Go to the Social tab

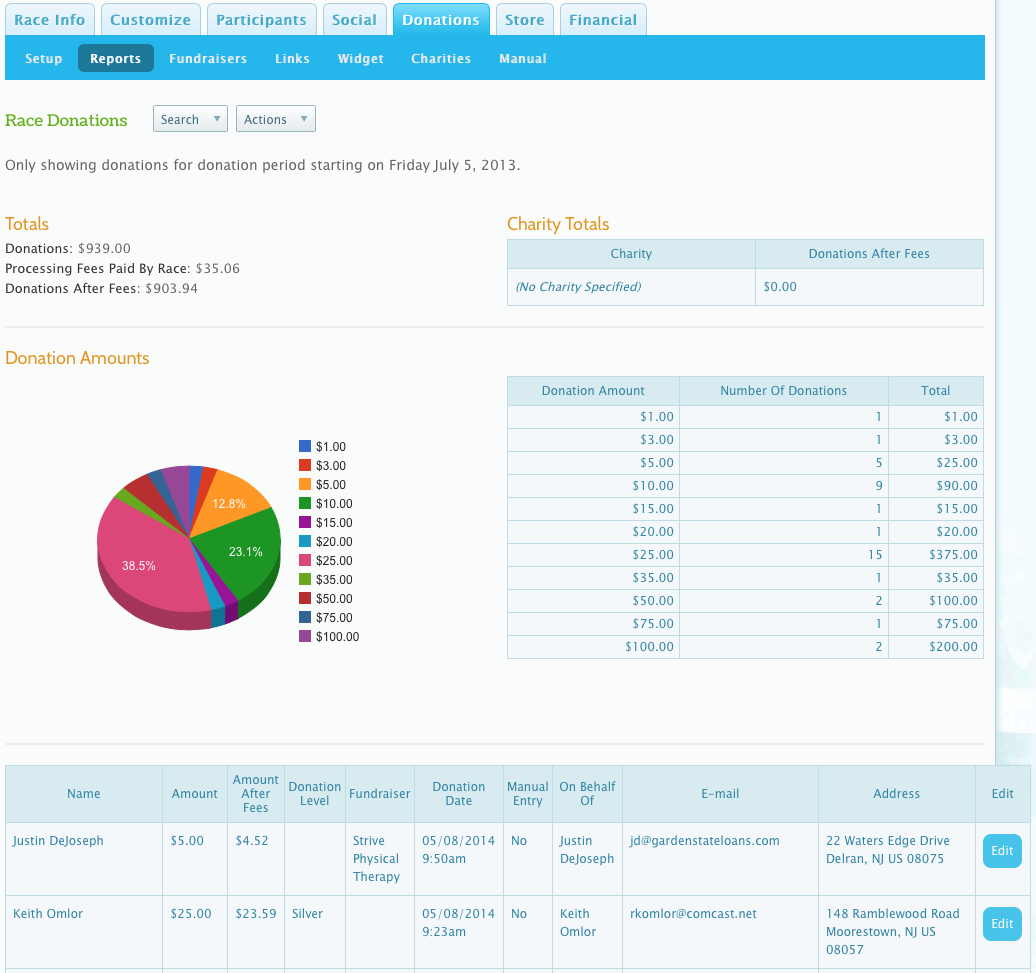coord(355,19)
